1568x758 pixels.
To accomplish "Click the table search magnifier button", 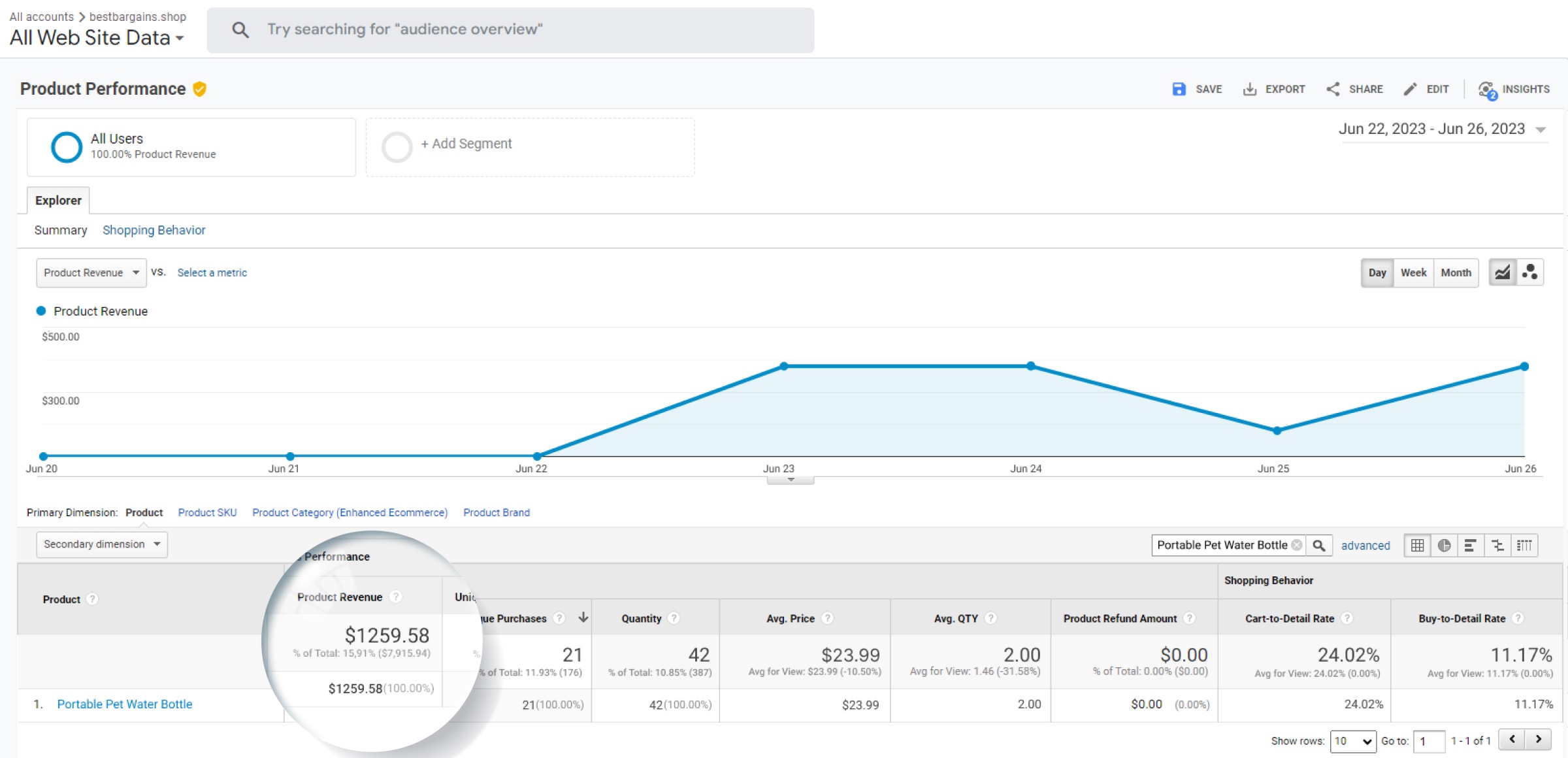I will 1319,546.
